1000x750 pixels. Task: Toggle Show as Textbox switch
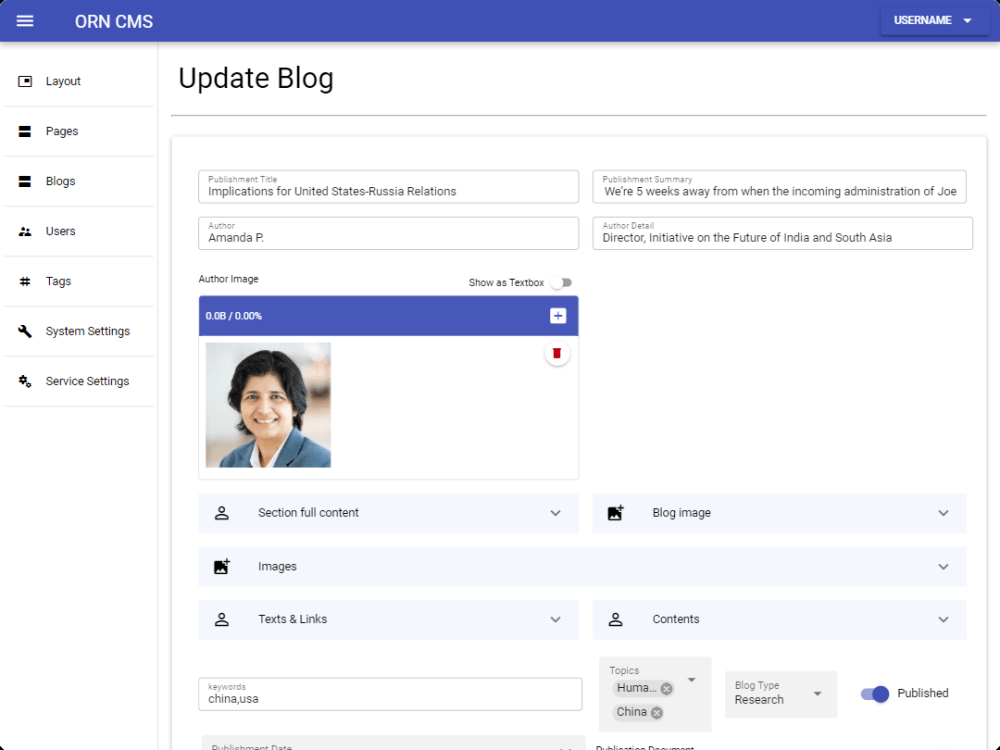(x=562, y=283)
